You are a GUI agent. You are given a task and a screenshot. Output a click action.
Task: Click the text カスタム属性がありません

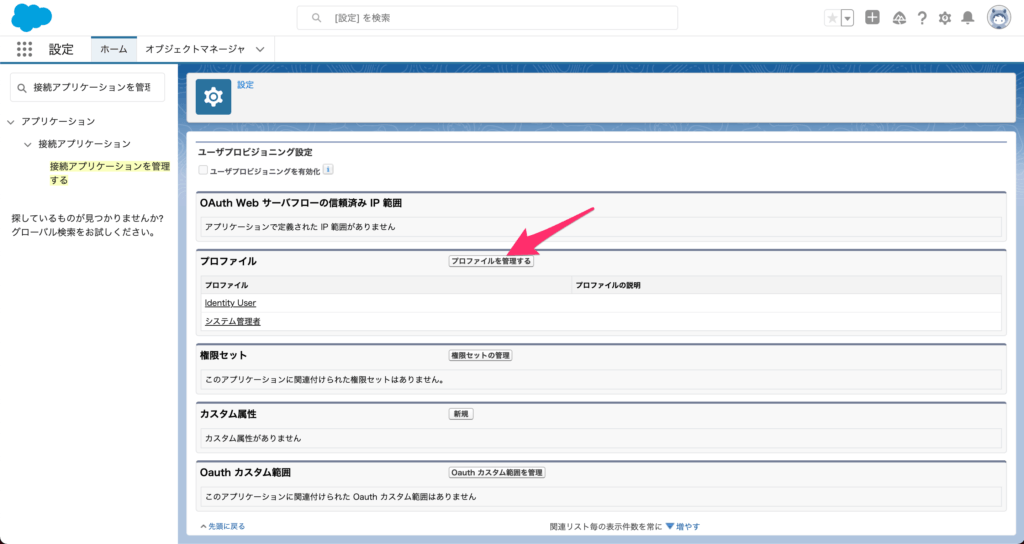[x=253, y=438]
